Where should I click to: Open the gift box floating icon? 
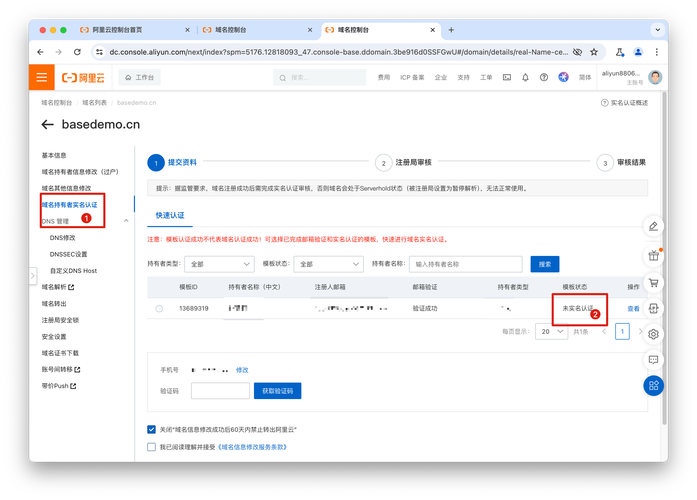pos(653,254)
